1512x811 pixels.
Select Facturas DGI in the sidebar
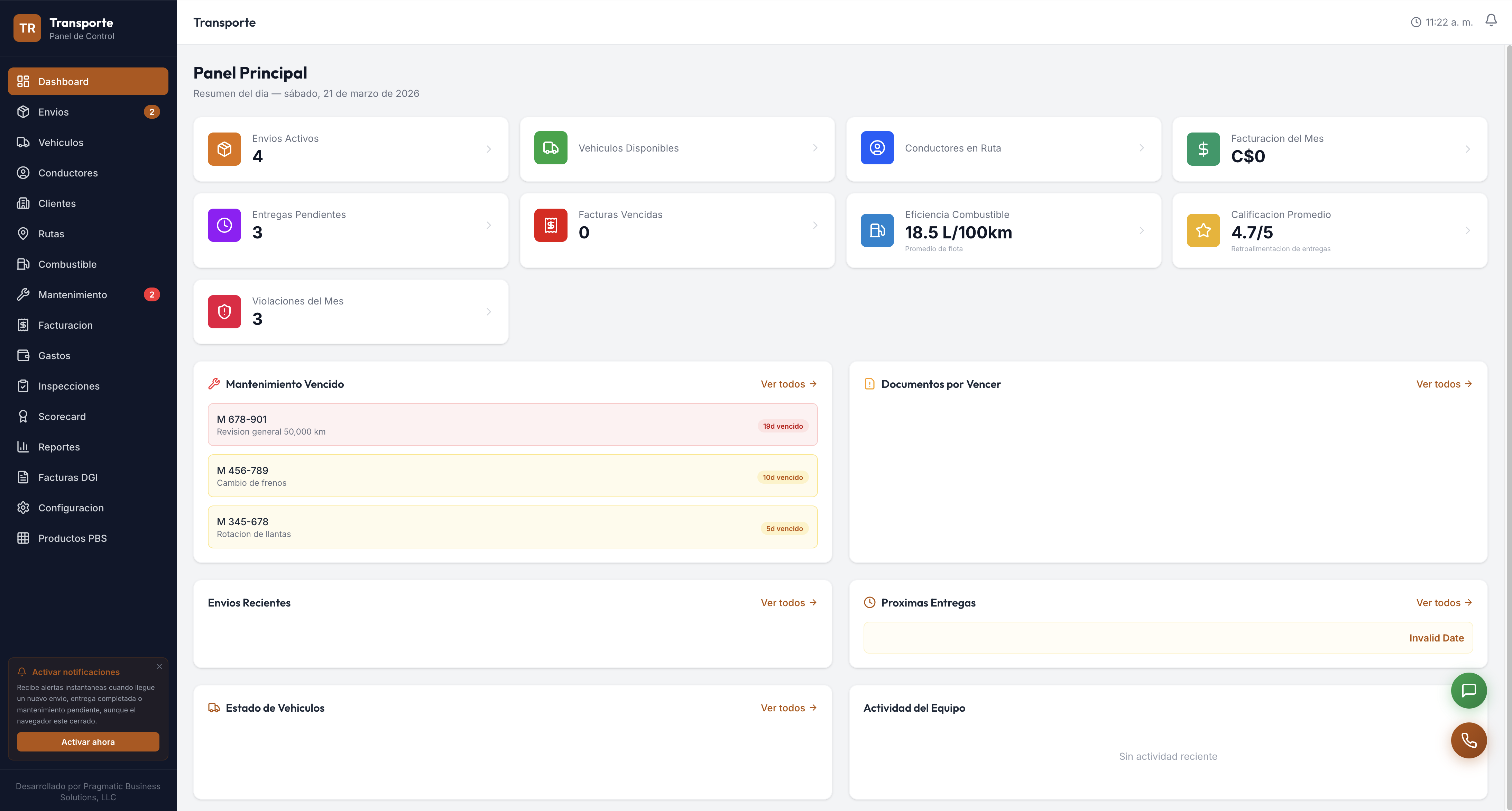coord(67,477)
